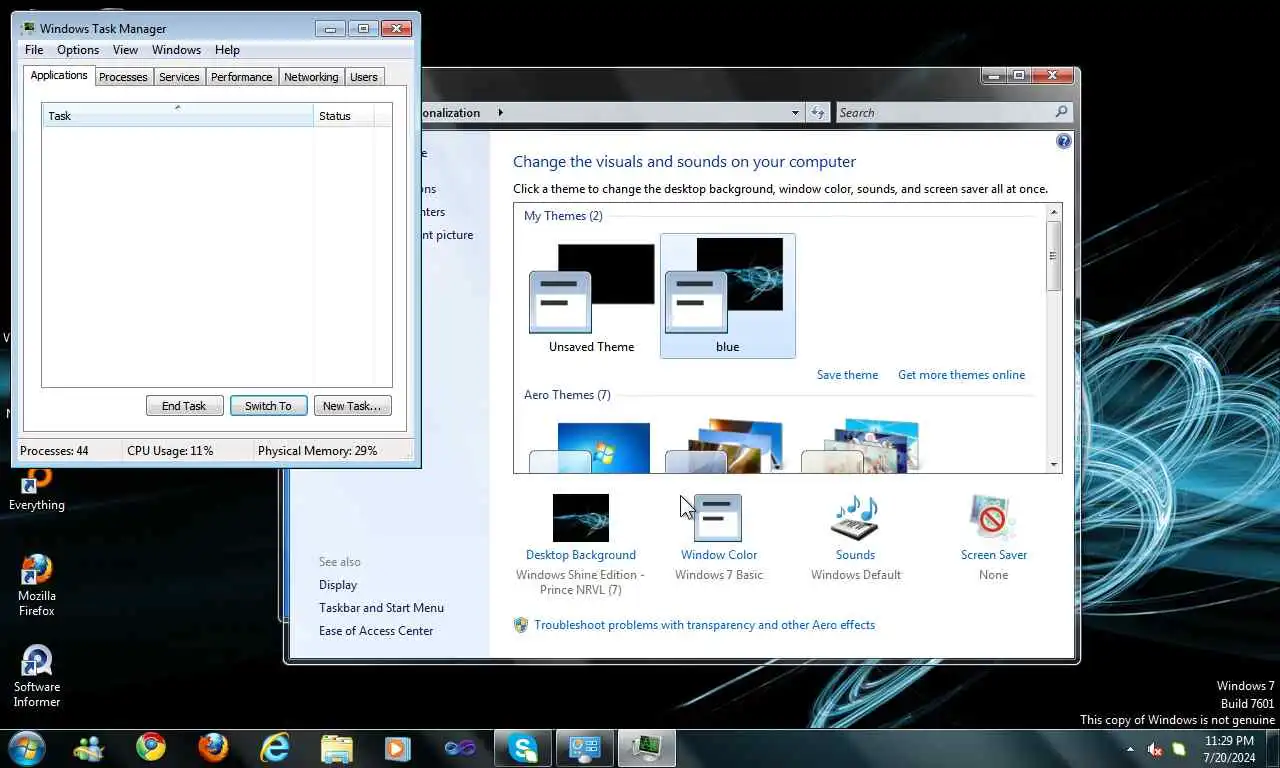Open the Screen Saver icon
The height and width of the screenshot is (768, 1280).
coord(993,518)
